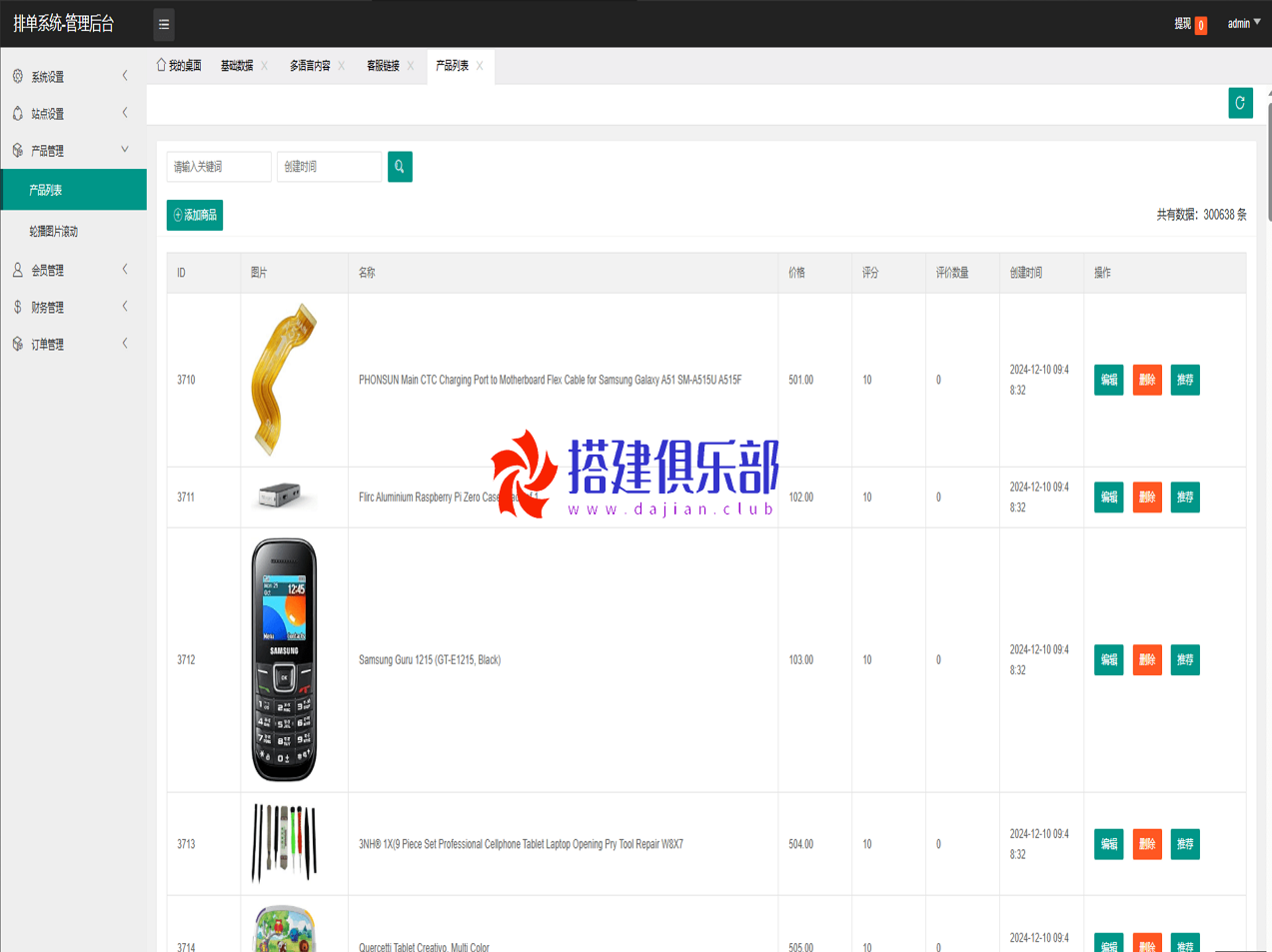This screenshot has width=1272, height=952.
Task: Click the 共有数据: 300638 条 total count
Action: coord(1201,215)
